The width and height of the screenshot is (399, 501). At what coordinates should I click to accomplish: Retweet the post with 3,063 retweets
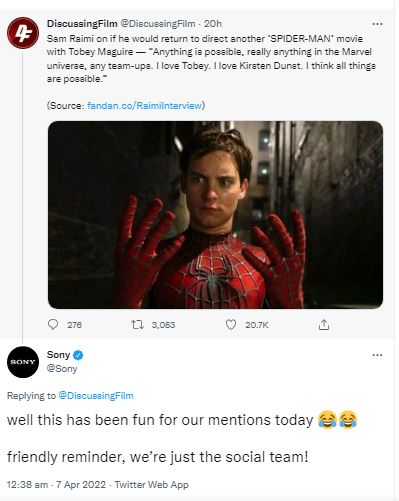pos(137,324)
